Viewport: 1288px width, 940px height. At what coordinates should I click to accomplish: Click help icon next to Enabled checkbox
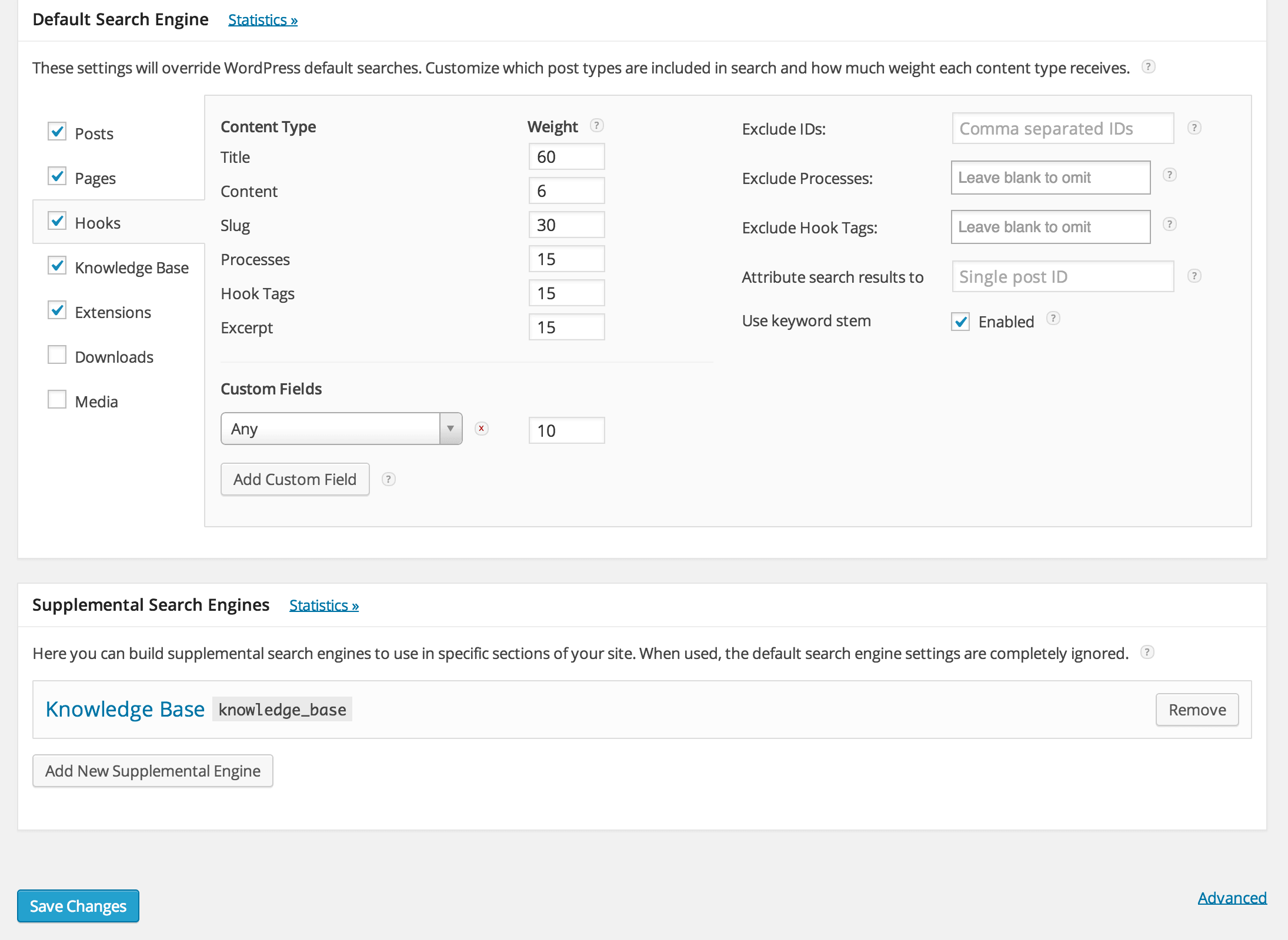(1053, 318)
